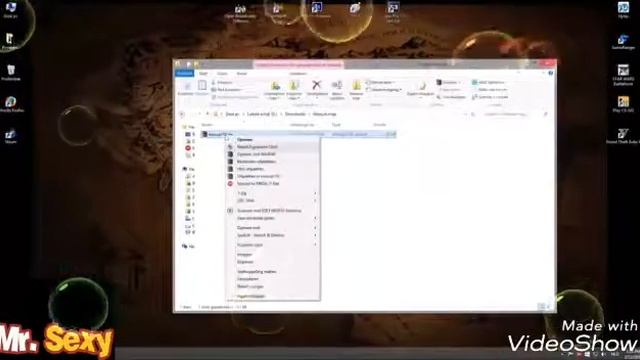The height and width of the screenshot is (360, 640).
Task: Click the Geschiedenis item in the ribbon
Action: (x=451, y=97)
